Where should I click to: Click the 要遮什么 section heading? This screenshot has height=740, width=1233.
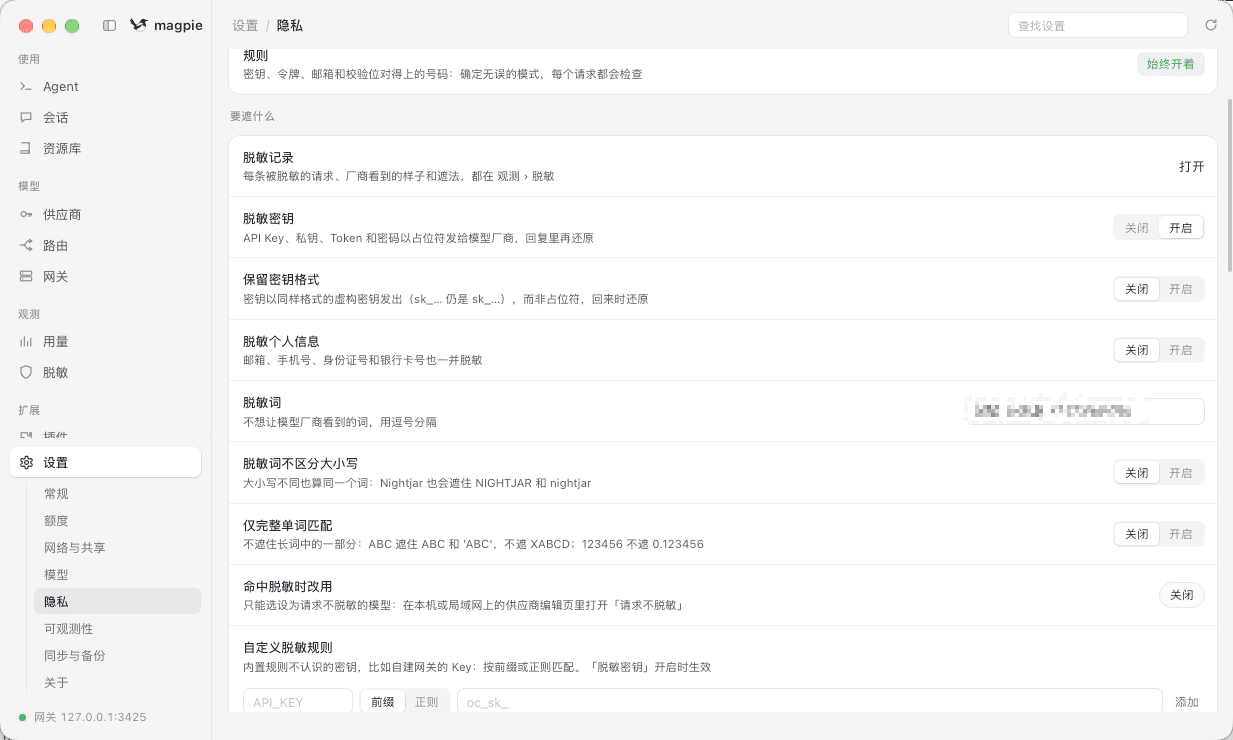[252, 116]
